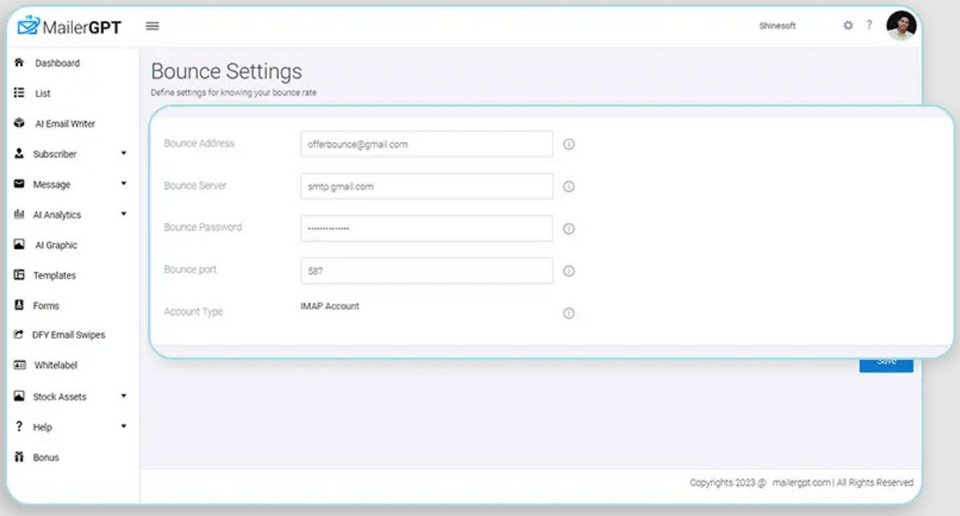Expand the Subscriber menu arrow
The image size is (960, 516).
[124, 153]
